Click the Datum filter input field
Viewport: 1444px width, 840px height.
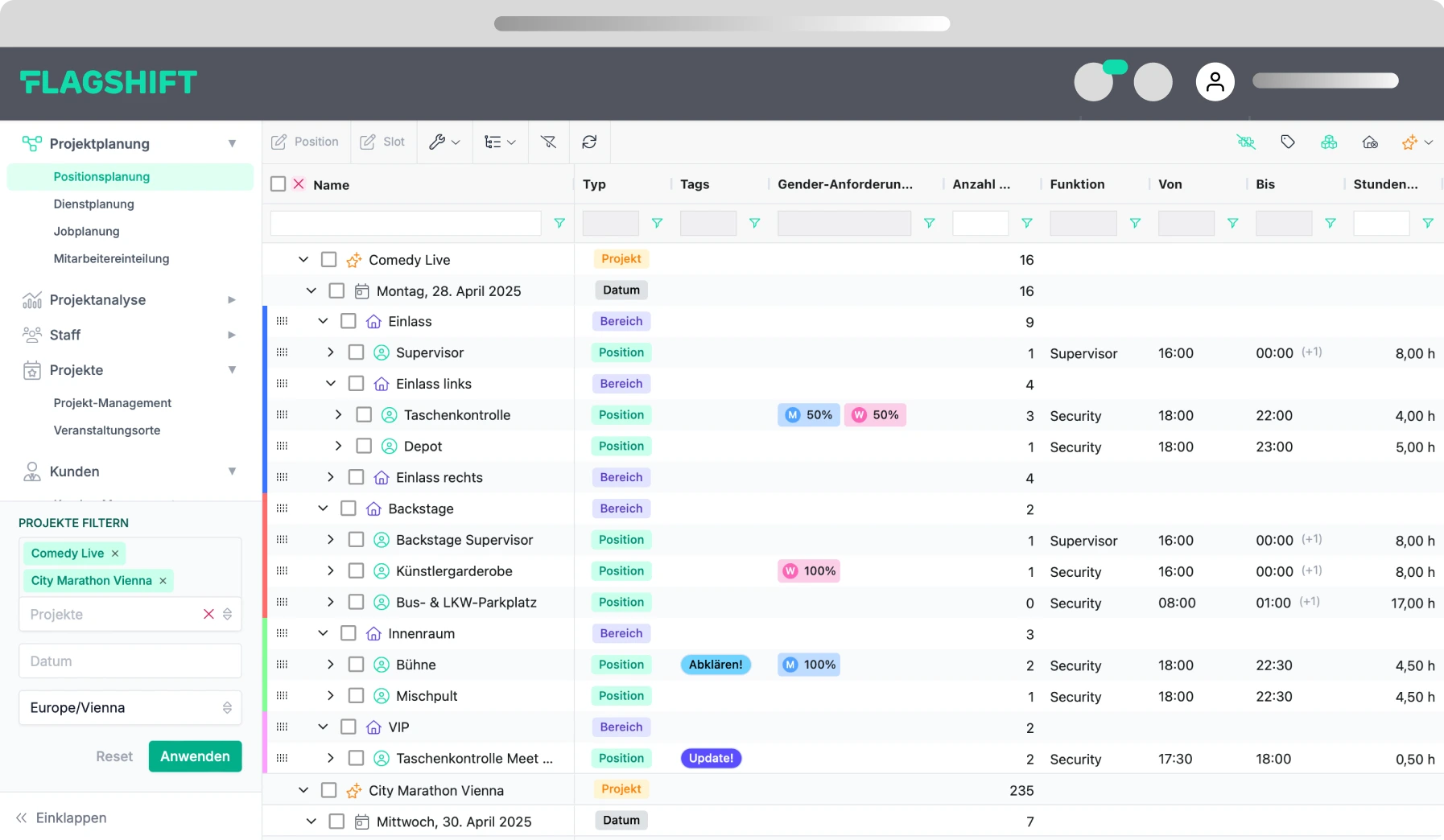(130, 661)
